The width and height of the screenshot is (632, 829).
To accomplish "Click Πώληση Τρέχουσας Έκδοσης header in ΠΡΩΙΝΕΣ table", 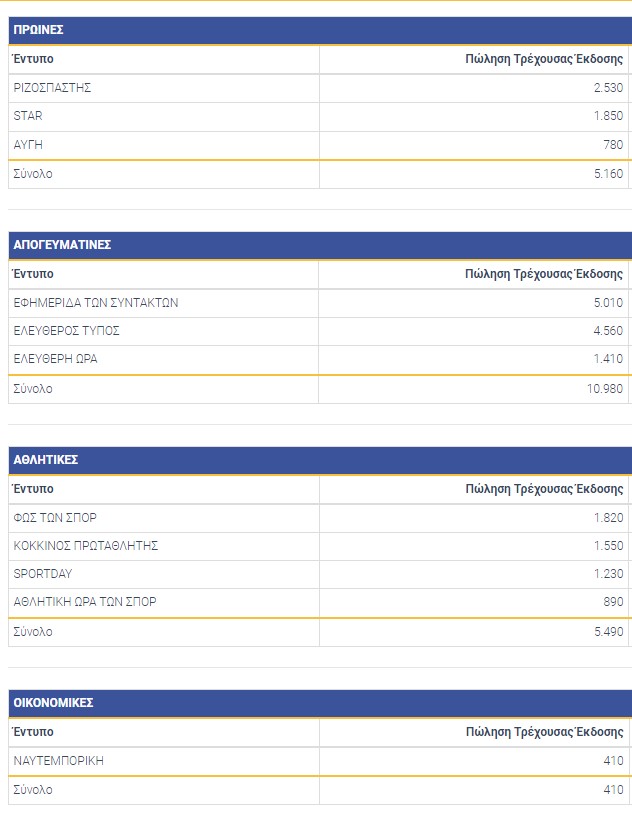I will point(544,59).
